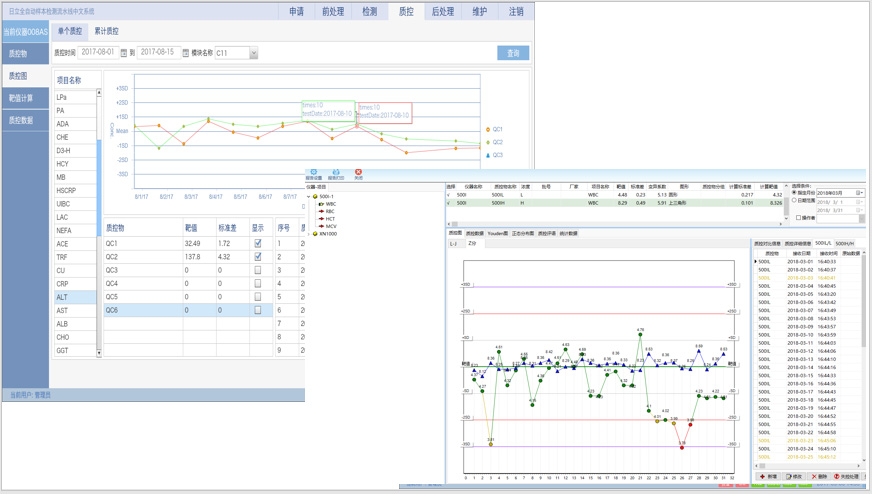Viewport: 872px width, 494px height.
Task: Switch to the 质控数据 tab in front window
Action: point(474,233)
